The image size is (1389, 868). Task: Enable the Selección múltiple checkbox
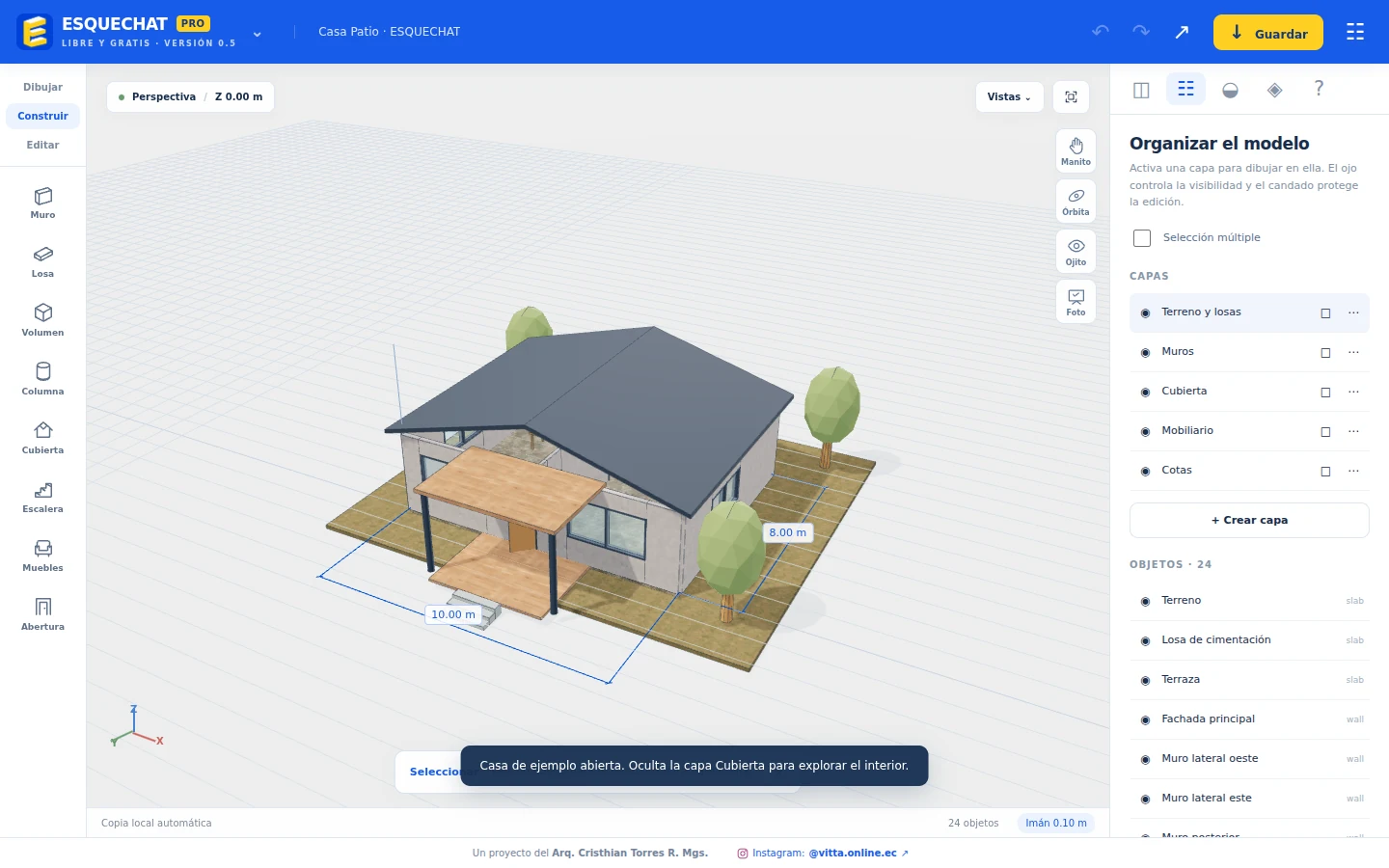[x=1142, y=238]
